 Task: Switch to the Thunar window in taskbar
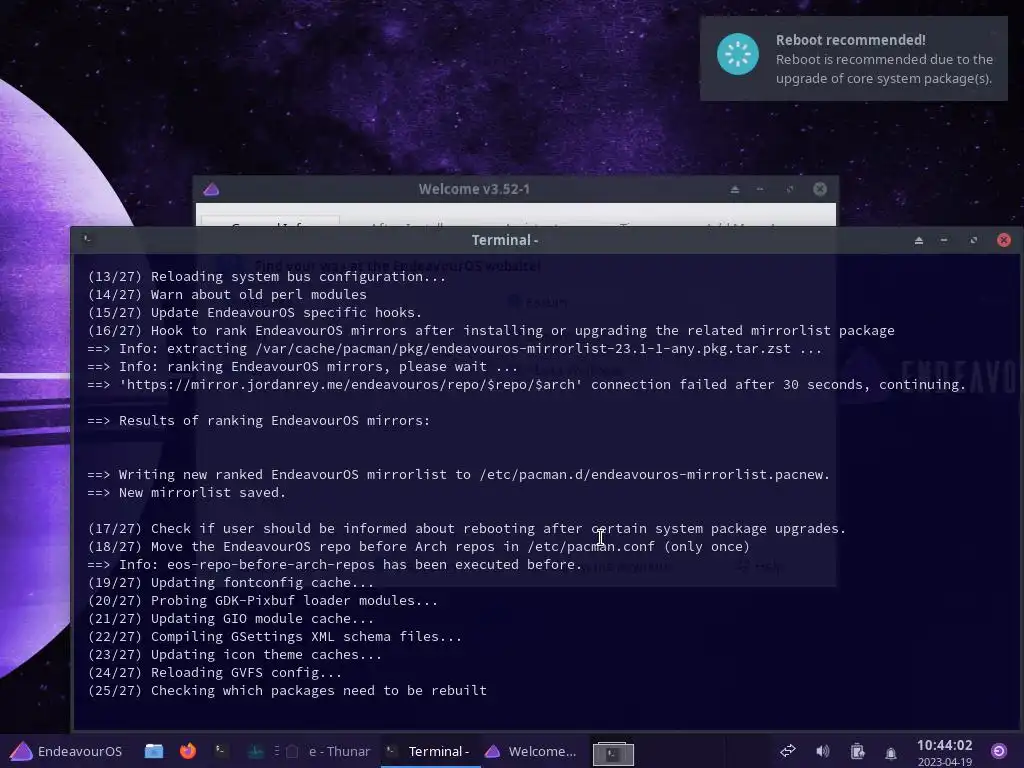pos(328,752)
